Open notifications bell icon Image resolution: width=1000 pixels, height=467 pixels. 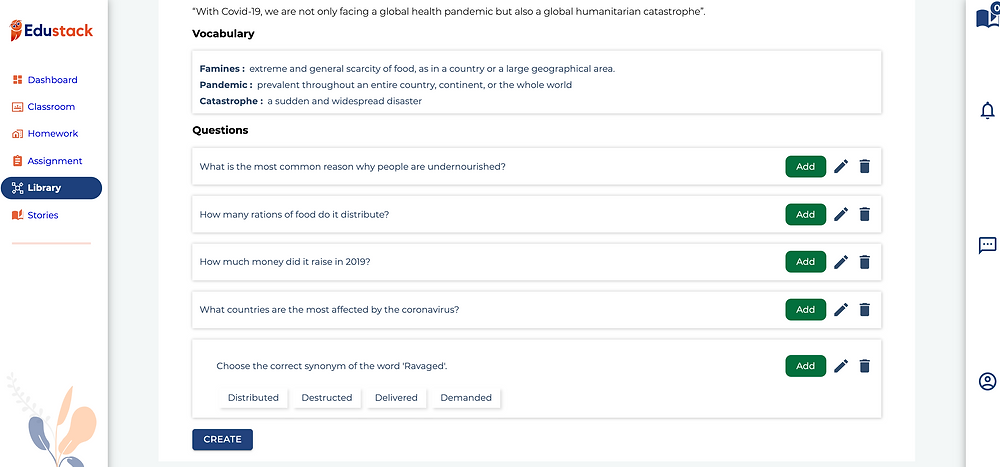tap(987, 110)
